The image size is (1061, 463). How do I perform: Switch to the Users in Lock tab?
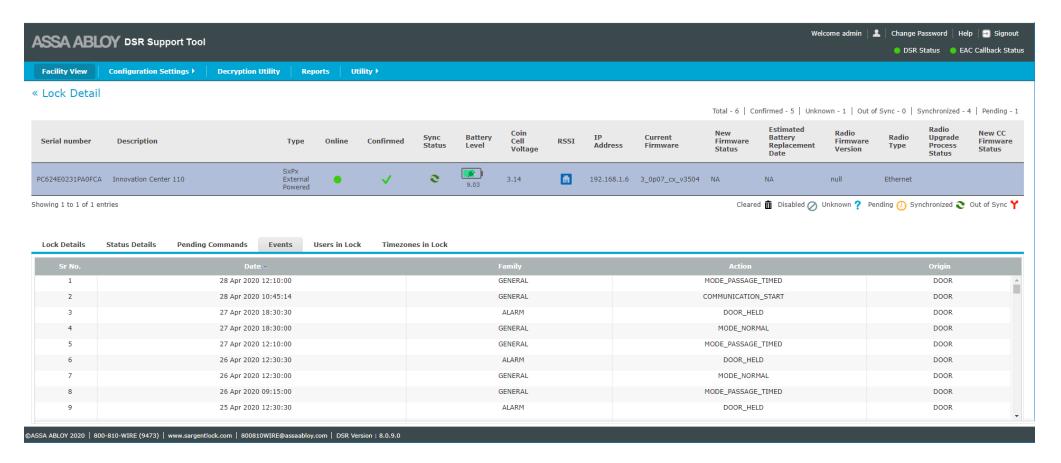(337, 244)
